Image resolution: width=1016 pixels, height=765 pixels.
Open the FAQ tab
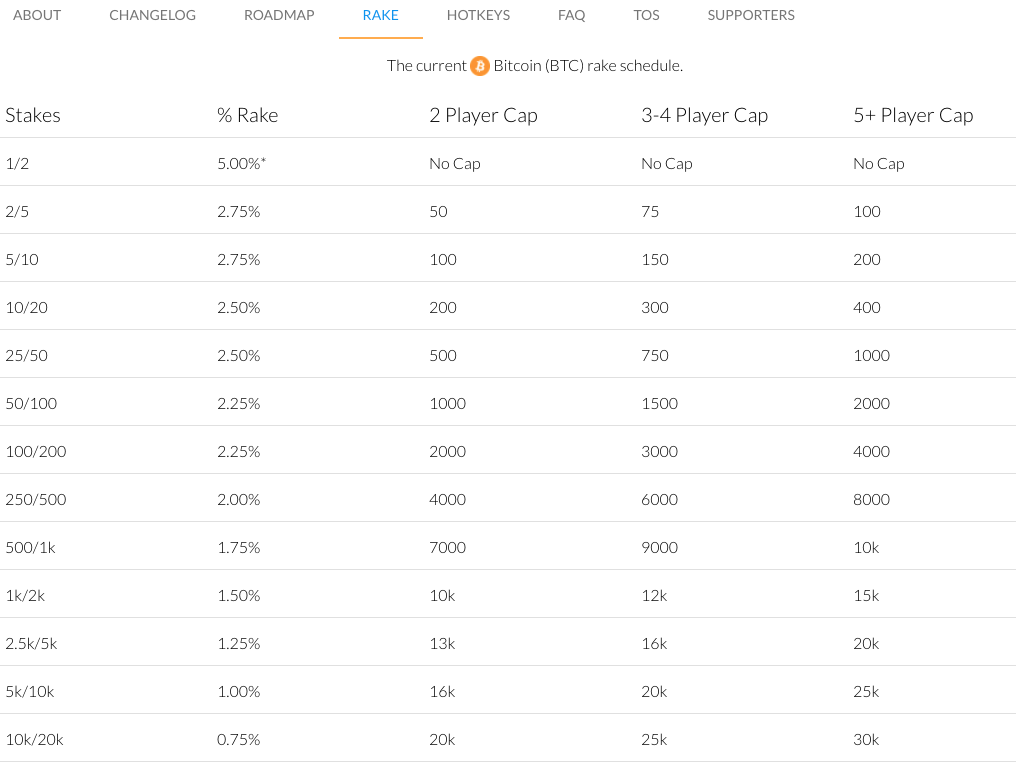tap(572, 16)
